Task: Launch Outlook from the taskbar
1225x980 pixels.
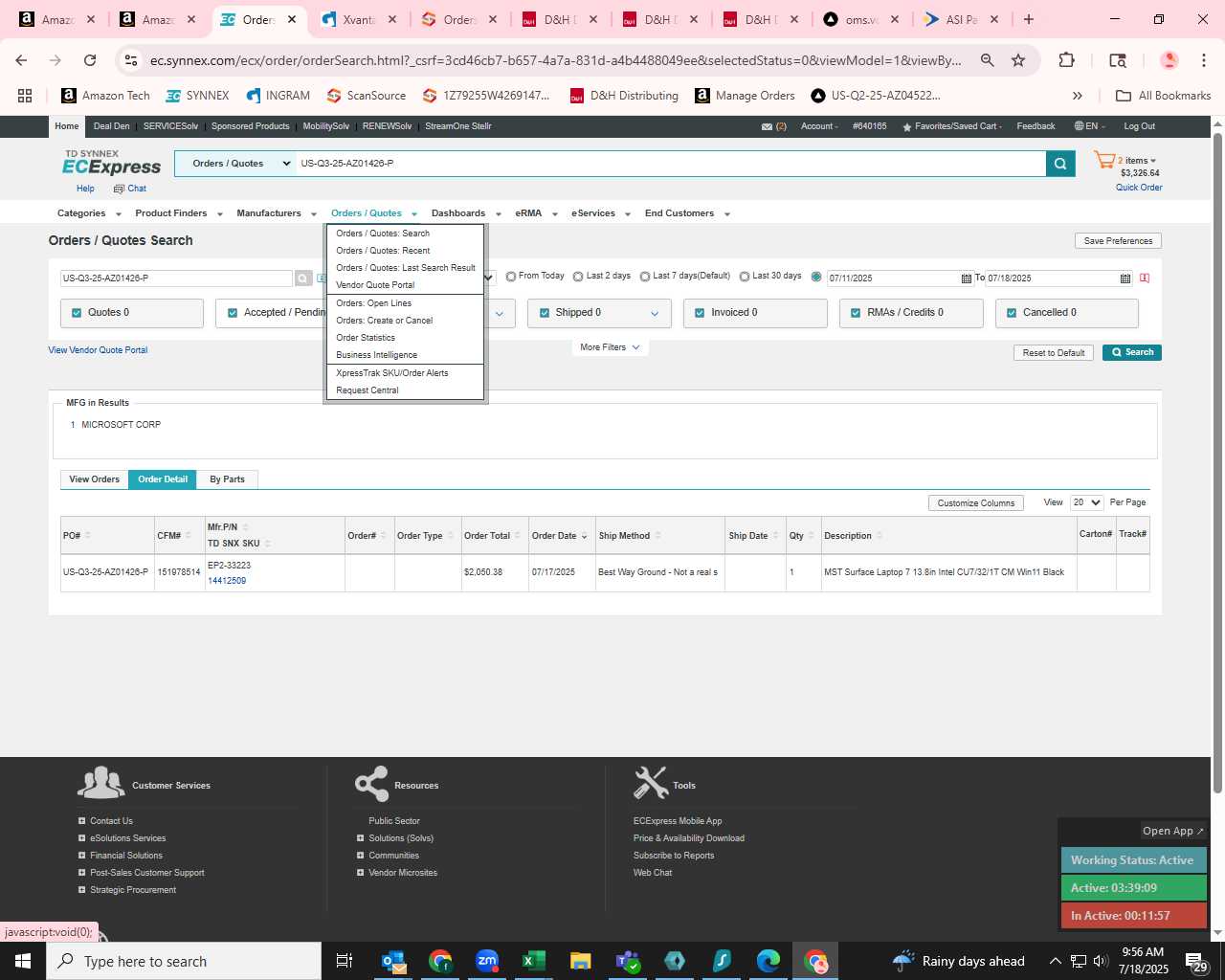Action: pyautogui.click(x=393, y=961)
